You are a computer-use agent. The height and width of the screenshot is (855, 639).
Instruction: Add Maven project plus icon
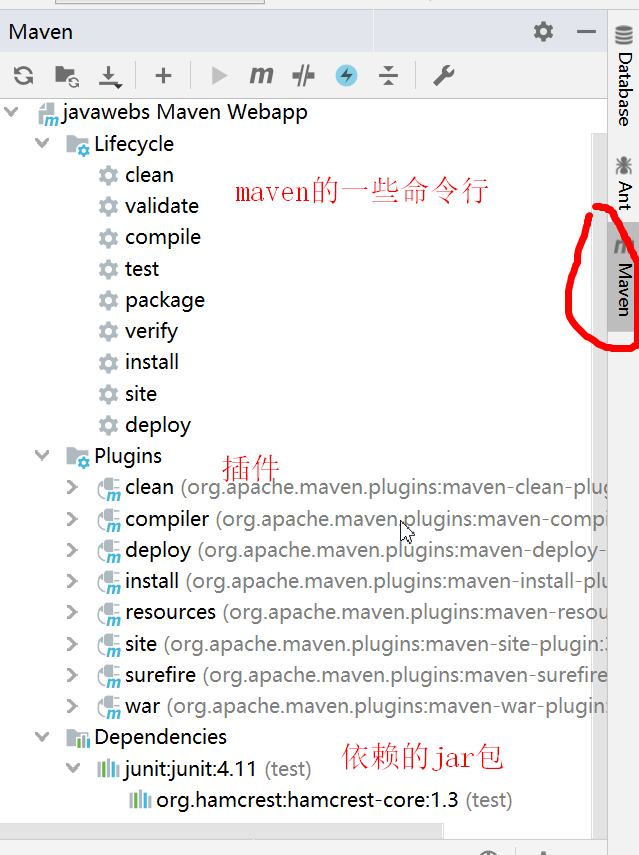click(163, 75)
